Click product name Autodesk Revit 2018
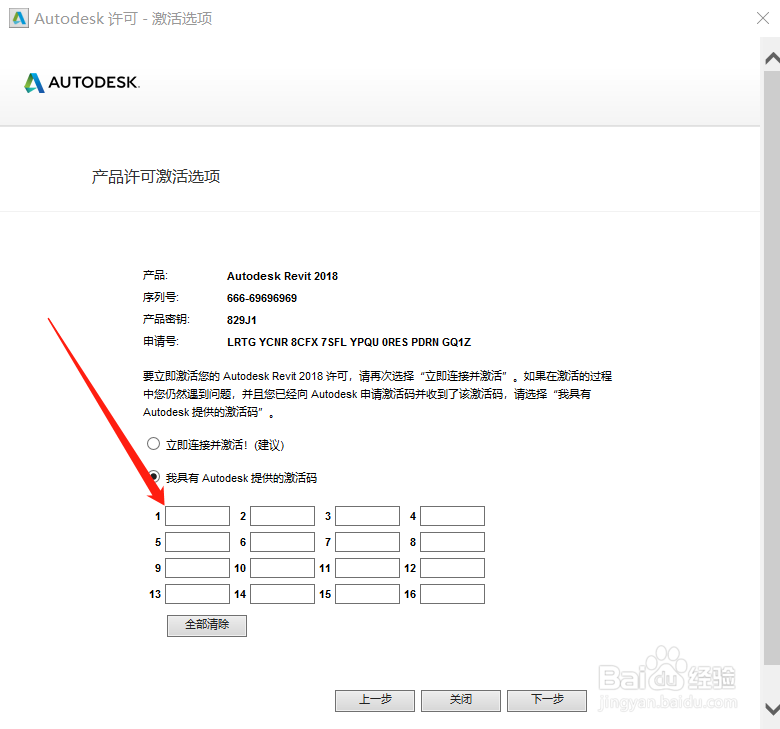The width and height of the screenshot is (780, 729). pyautogui.click(x=282, y=276)
